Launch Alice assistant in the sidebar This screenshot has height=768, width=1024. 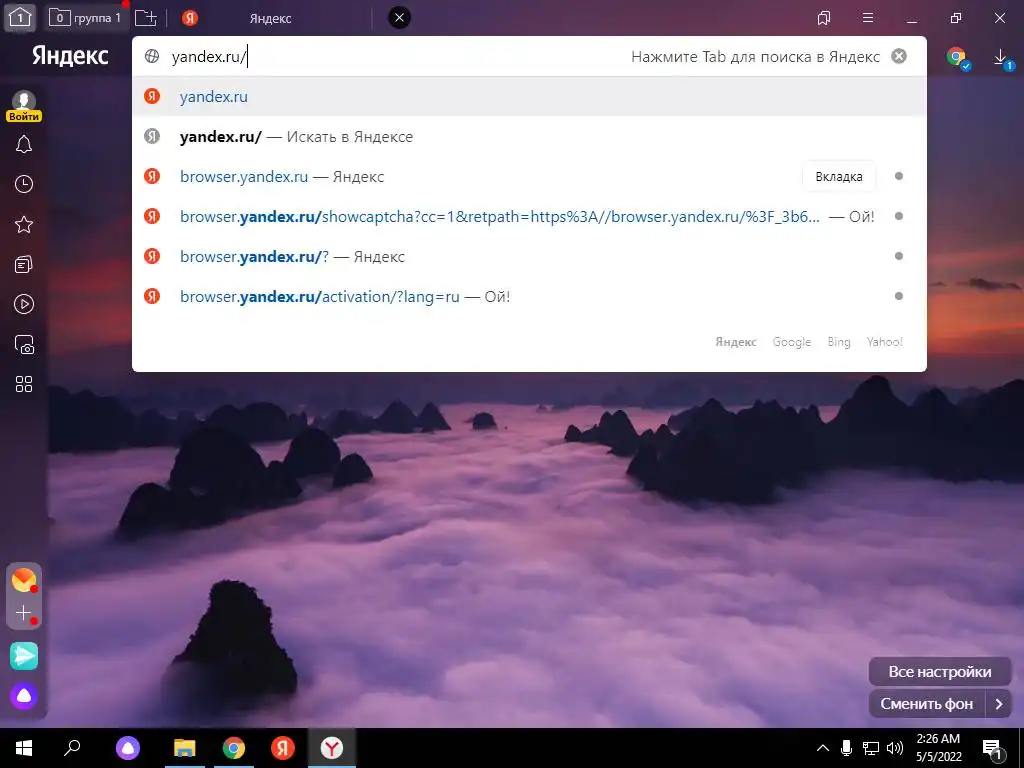click(24, 696)
